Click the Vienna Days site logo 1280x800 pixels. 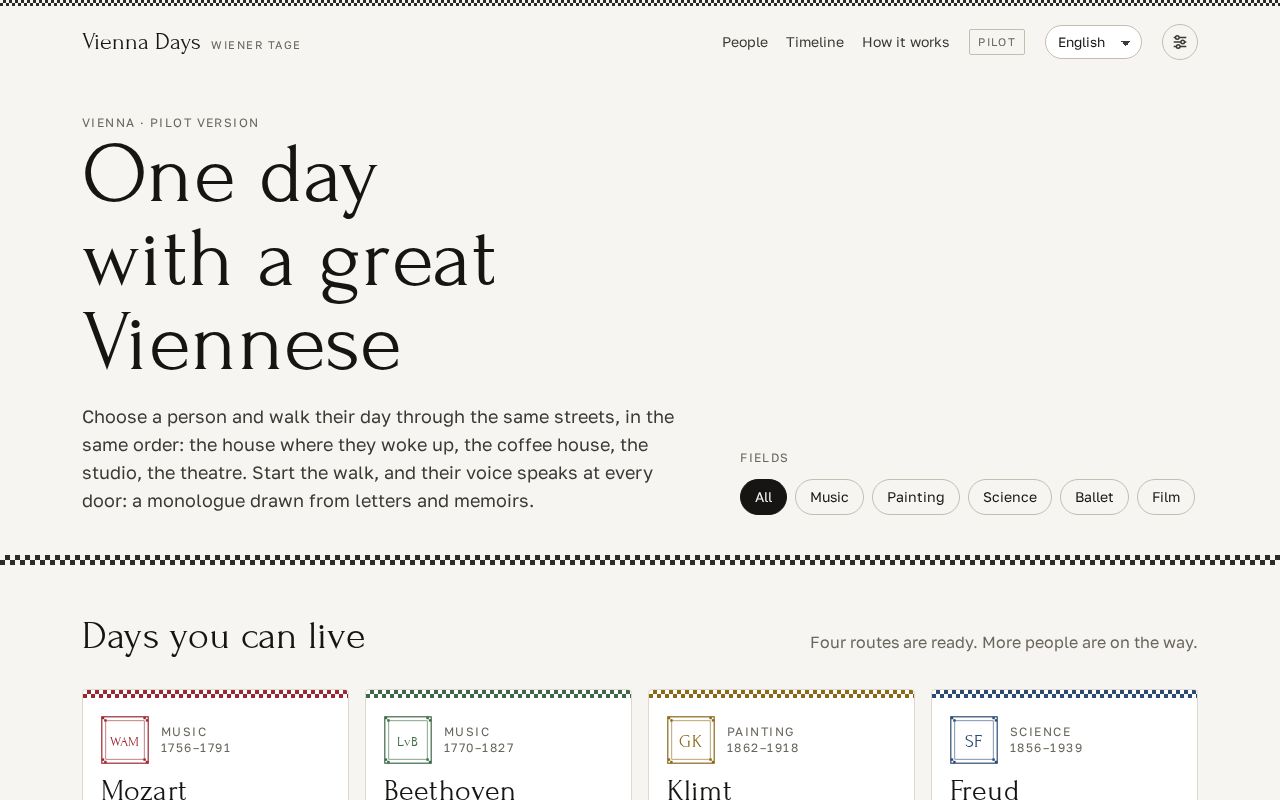tap(141, 42)
